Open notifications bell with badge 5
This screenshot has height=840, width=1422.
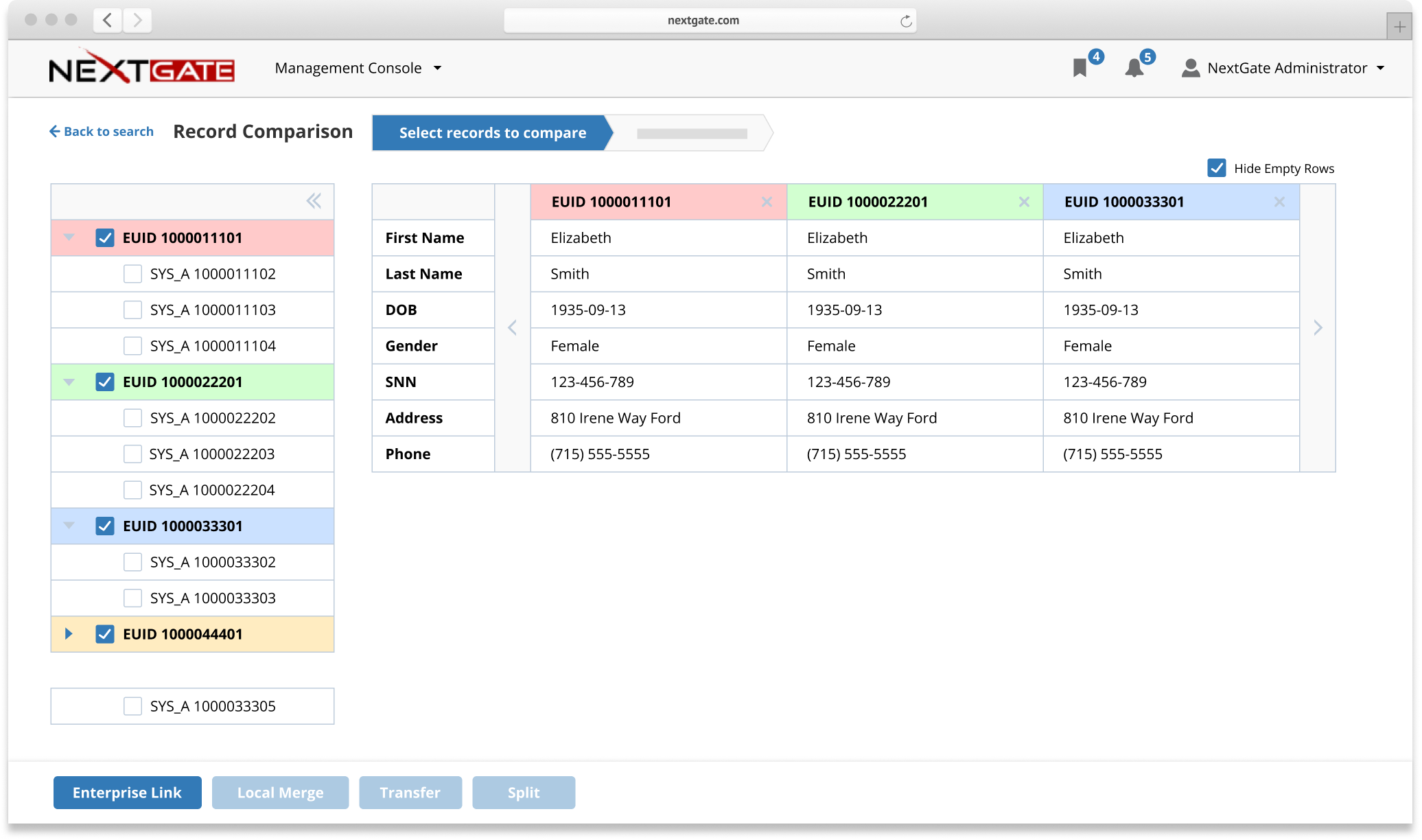(1134, 68)
